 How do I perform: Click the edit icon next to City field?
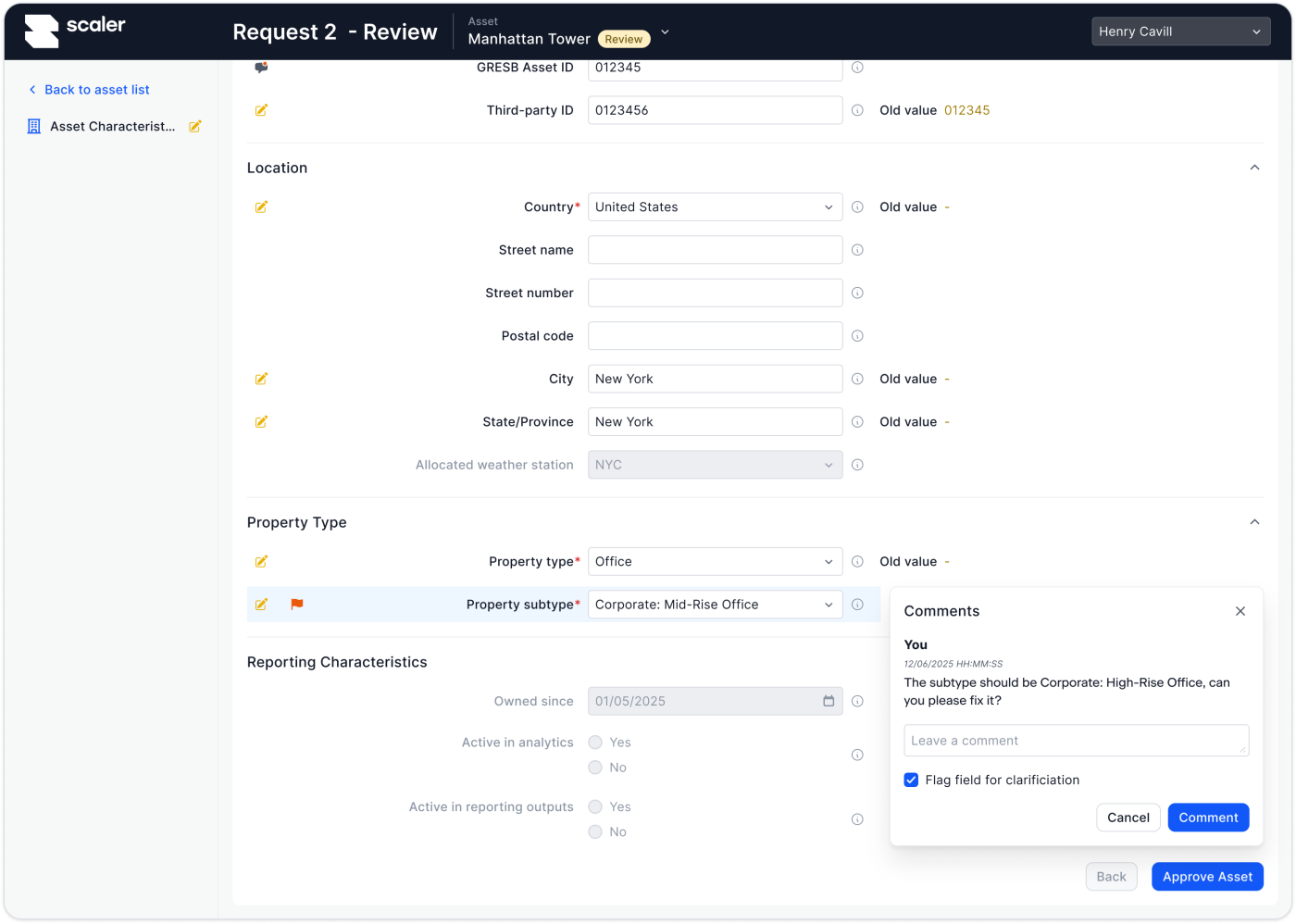pyautogui.click(x=261, y=379)
